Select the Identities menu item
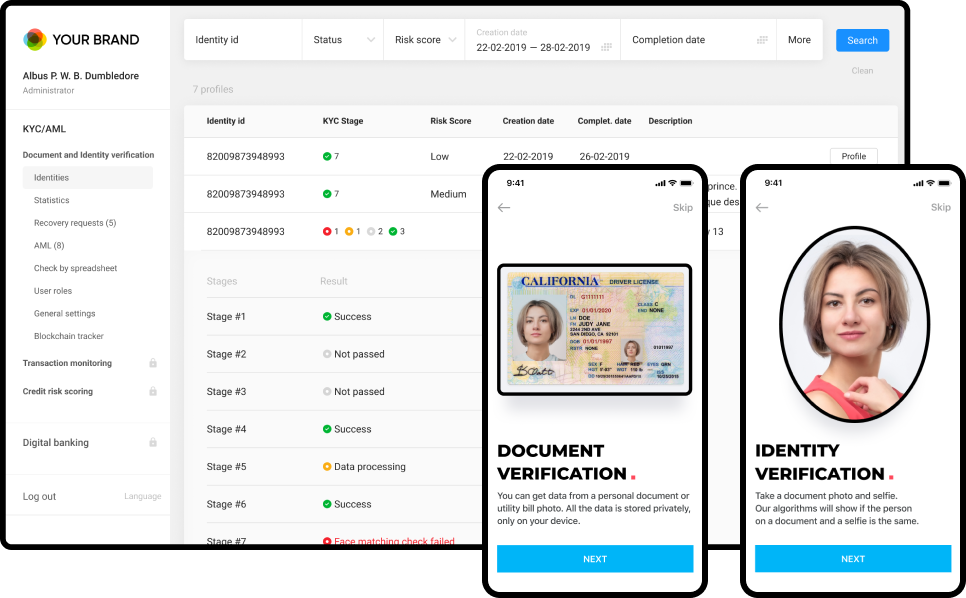Screen dimensions: 966x598 pos(87,177)
